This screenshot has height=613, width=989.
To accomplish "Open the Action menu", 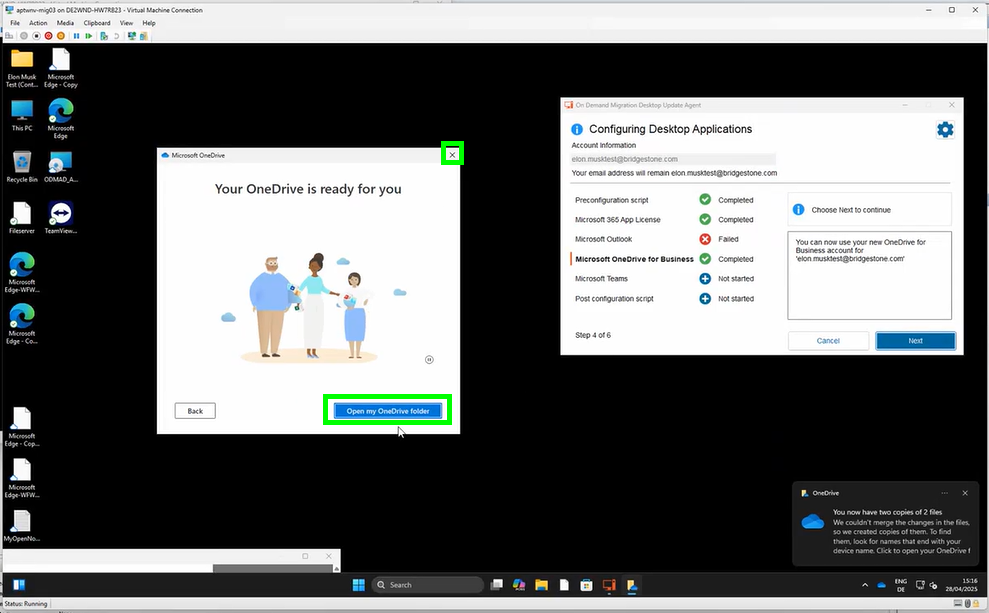I will (x=38, y=23).
